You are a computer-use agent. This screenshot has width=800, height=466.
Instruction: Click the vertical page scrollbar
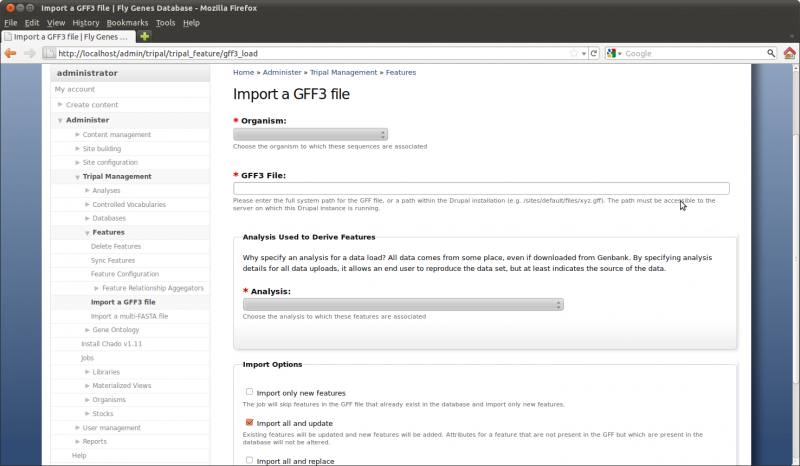click(x=796, y=259)
